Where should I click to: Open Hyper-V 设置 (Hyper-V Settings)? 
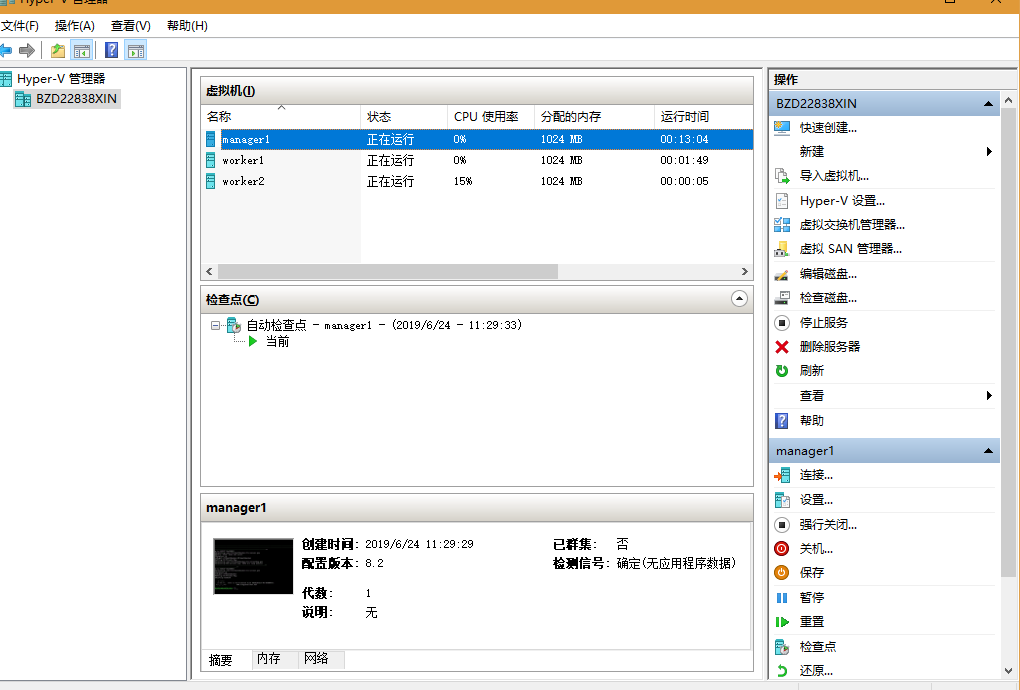(828, 200)
